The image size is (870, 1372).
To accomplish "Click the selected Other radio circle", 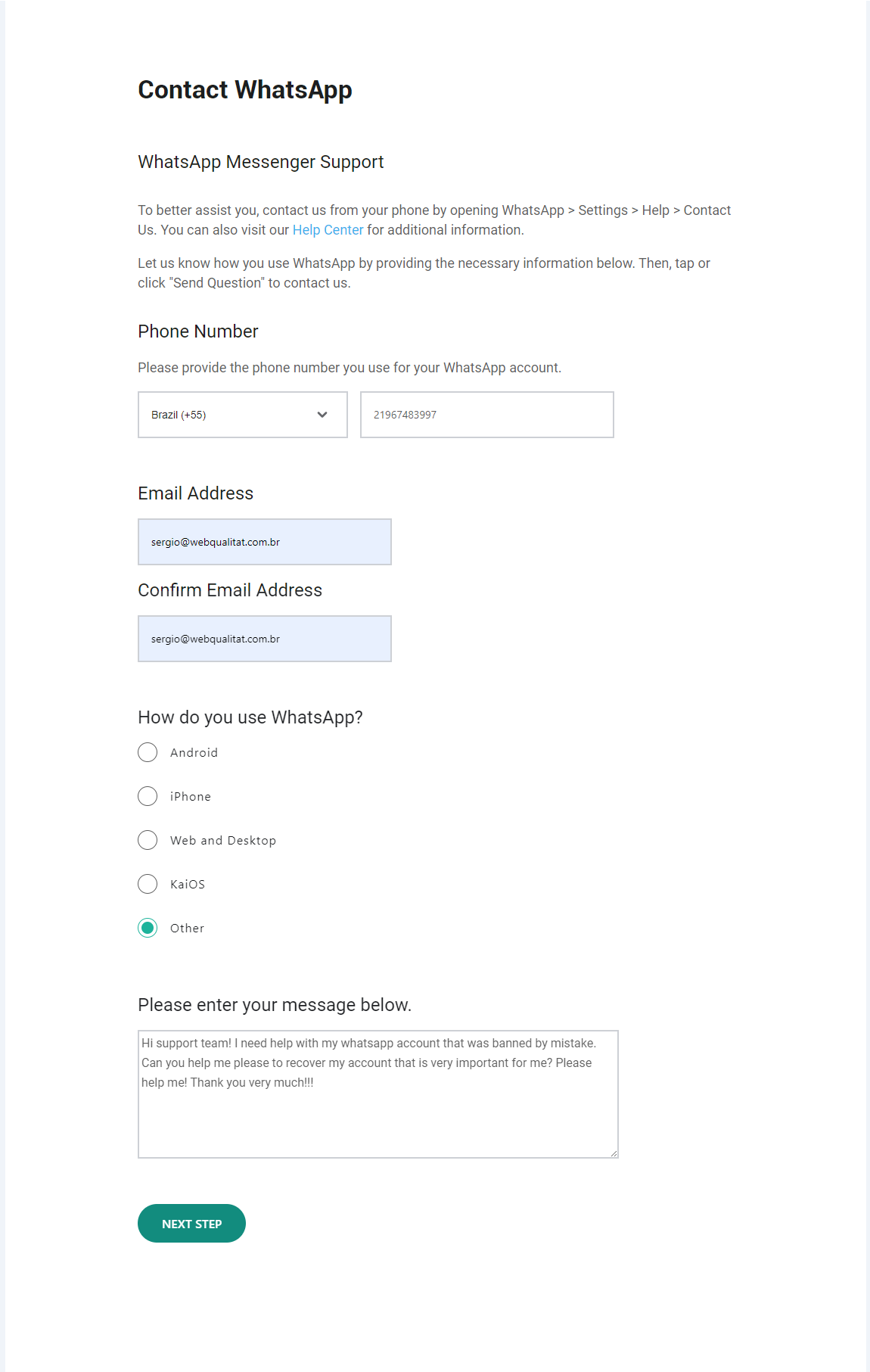I will coord(148,928).
